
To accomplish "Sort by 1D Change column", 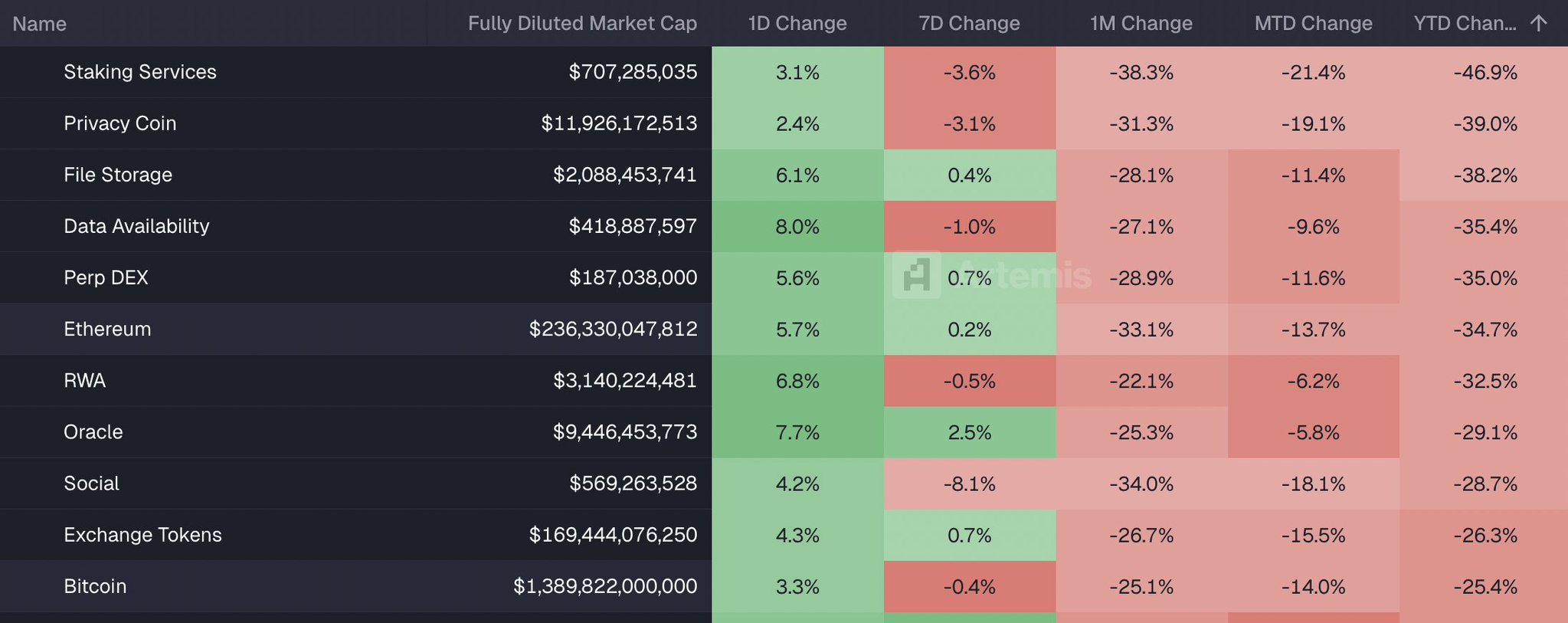I will (797, 23).
